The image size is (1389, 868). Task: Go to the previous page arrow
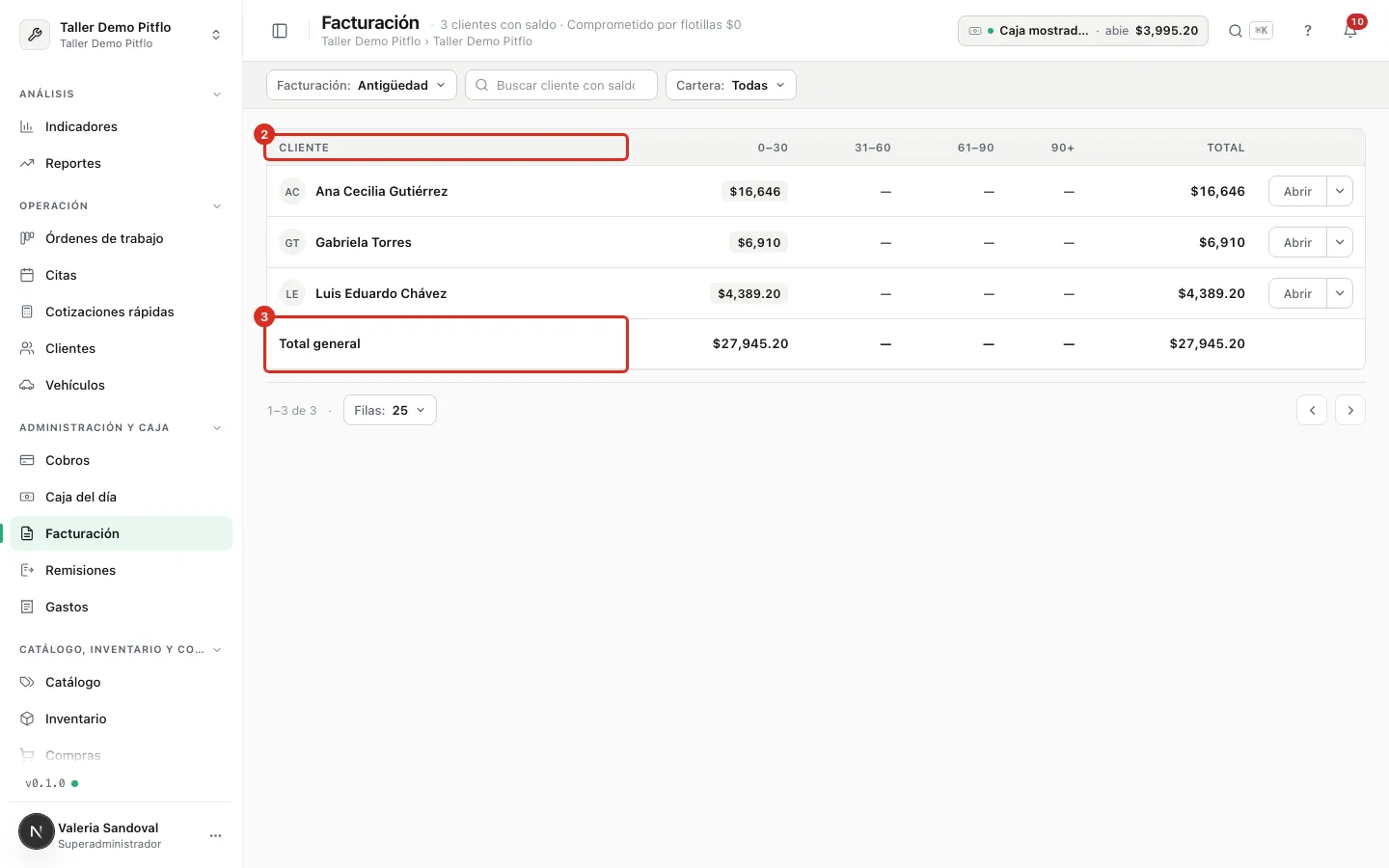tap(1312, 410)
